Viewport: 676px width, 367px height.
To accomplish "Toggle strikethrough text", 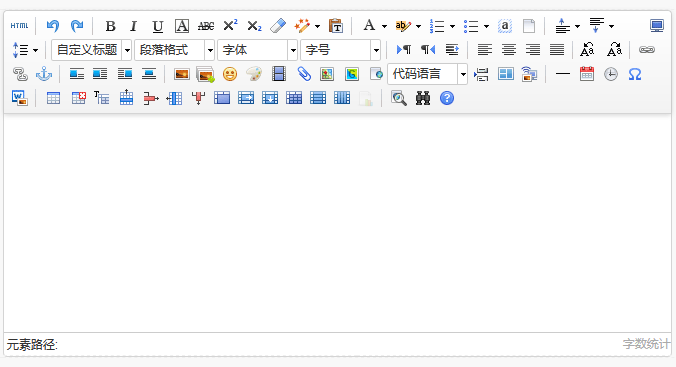I will (x=206, y=26).
